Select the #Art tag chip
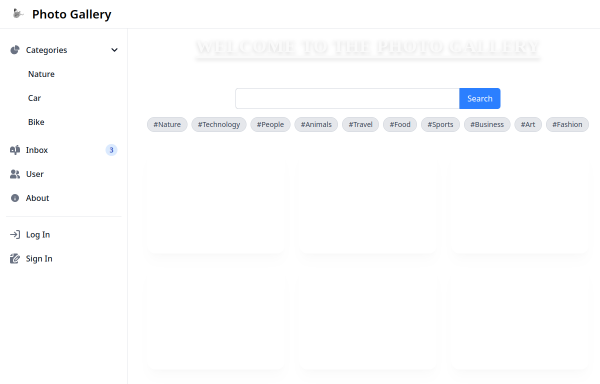 (x=528, y=124)
